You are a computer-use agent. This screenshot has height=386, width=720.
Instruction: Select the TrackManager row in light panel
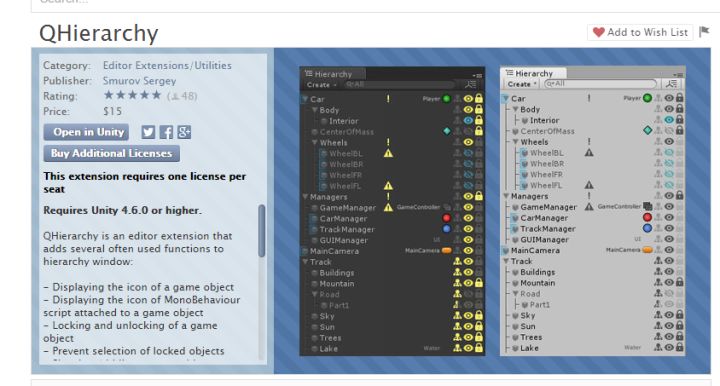(x=593, y=229)
